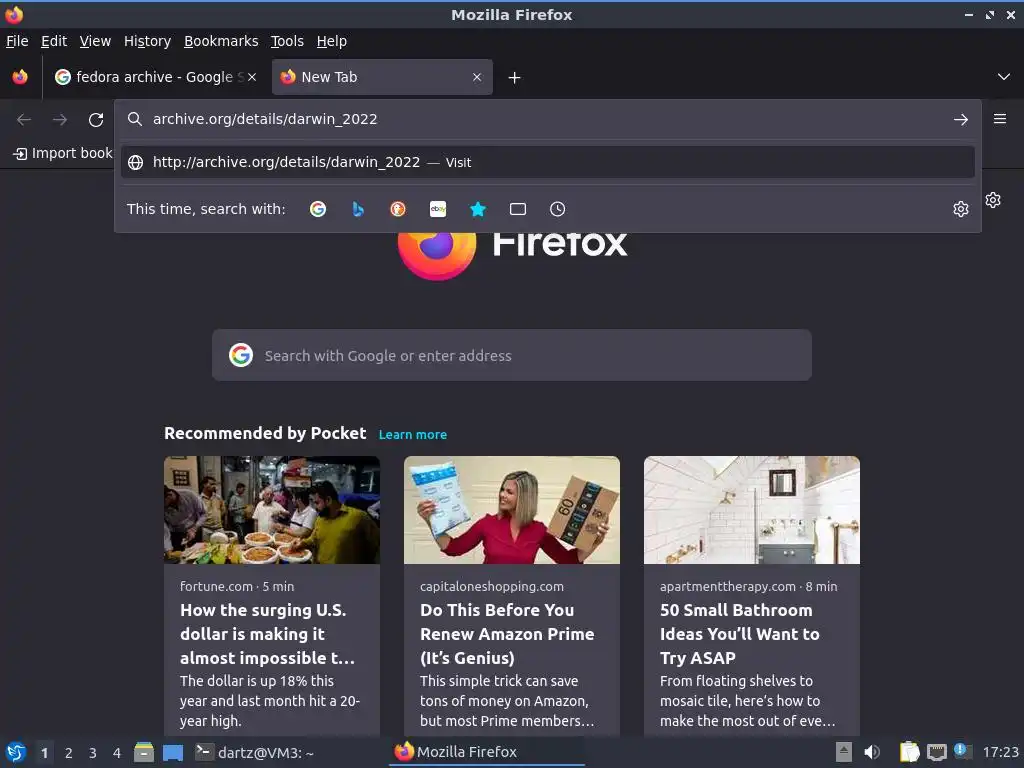Image resolution: width=1024 pixels, height=768 pixels.
Task: Search bookmarks using the star icon
Action: [478, 209]
